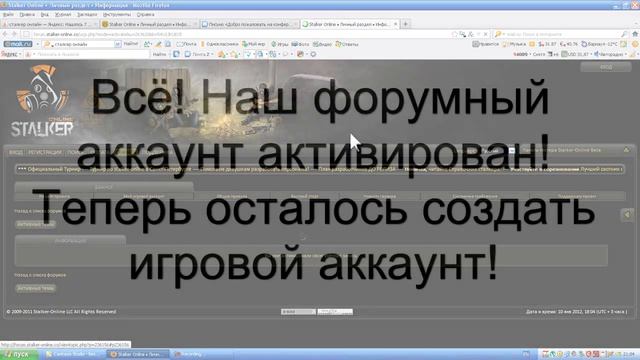Click the browser search box

tap(561, 34)
